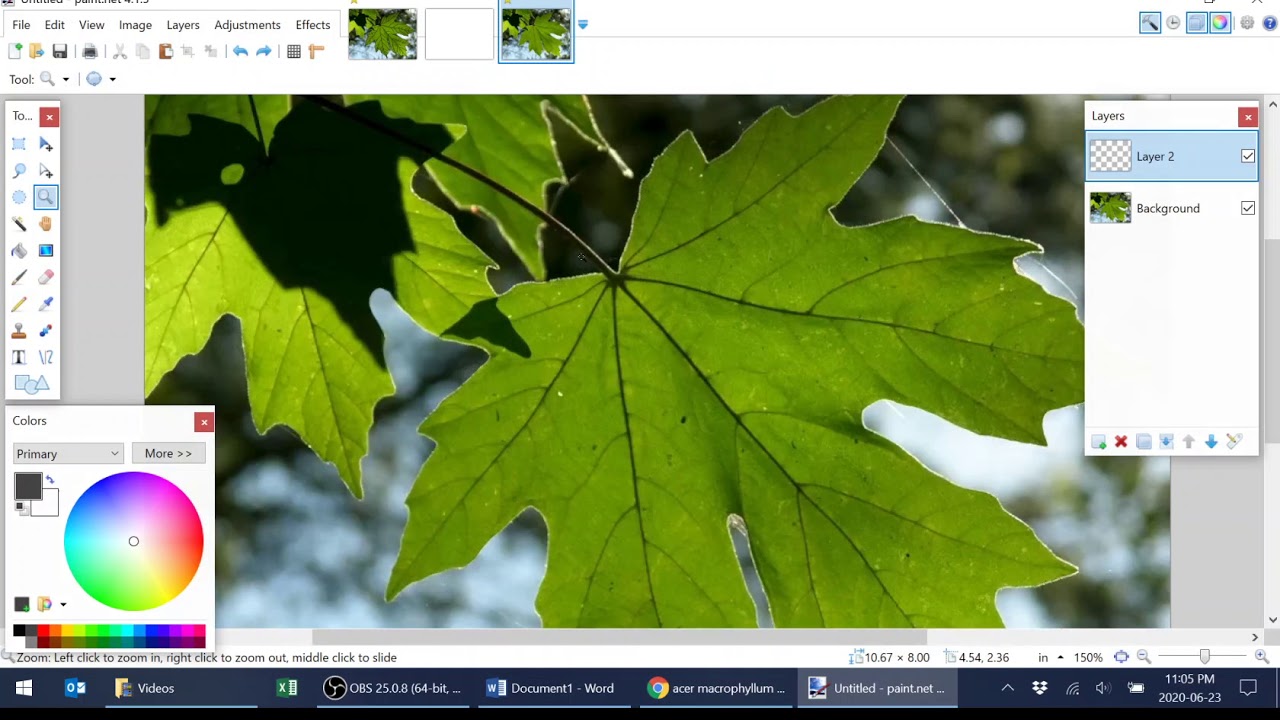Select the Clone Stamp tool
Screen dimensions: 1280x720
(x=19, y=331)
